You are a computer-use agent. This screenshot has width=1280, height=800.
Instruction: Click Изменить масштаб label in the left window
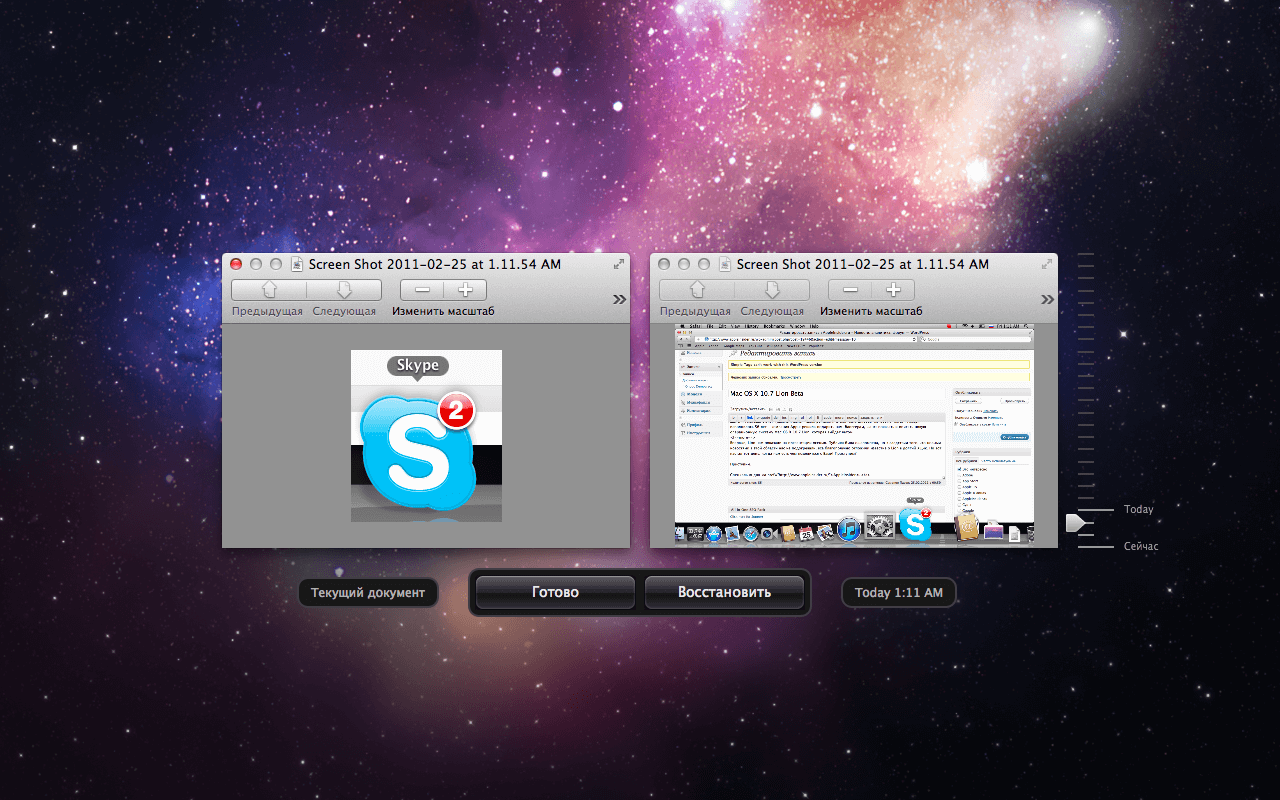[443, 311]
